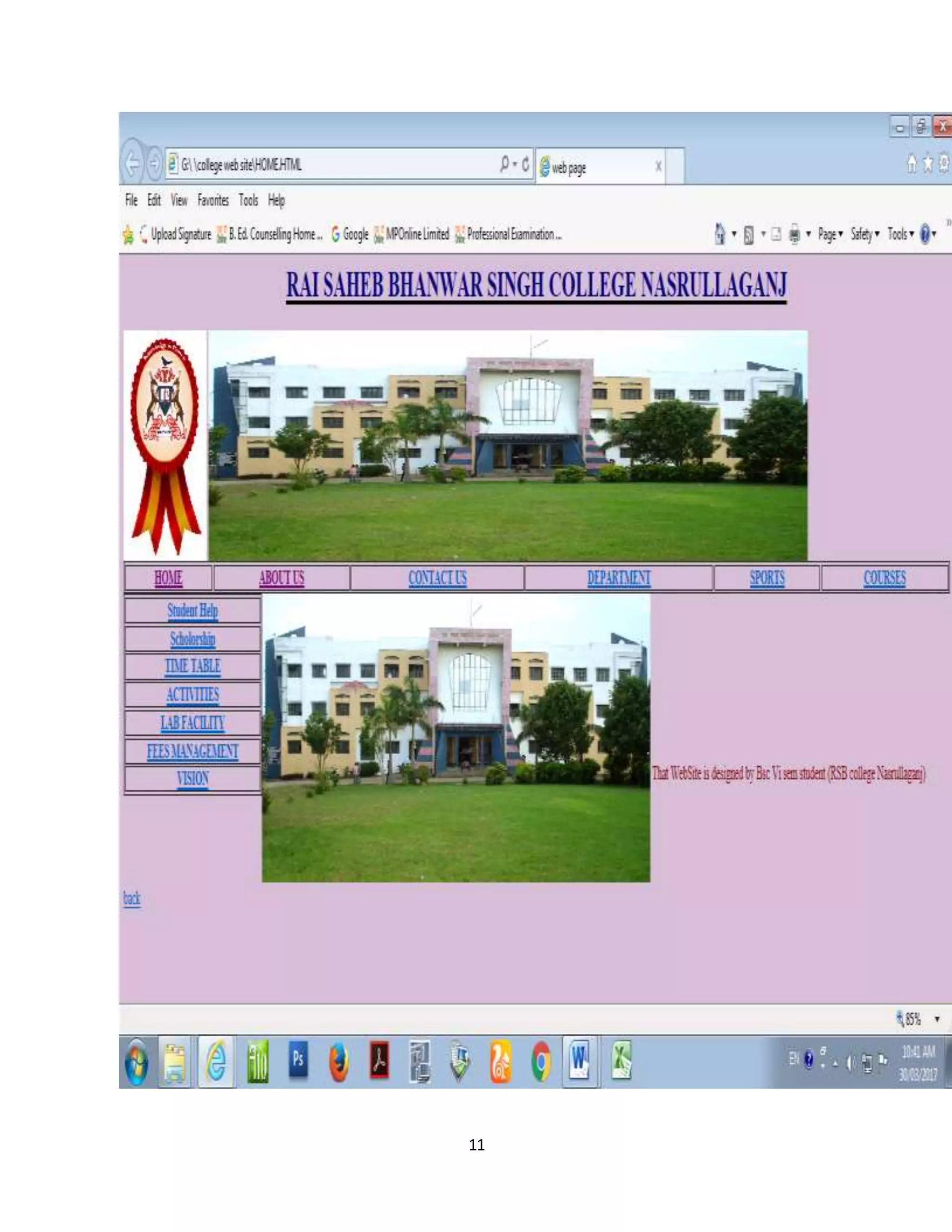Open the View menu
The height and width of the screenshot is (1232, 952).
[179, 200]
